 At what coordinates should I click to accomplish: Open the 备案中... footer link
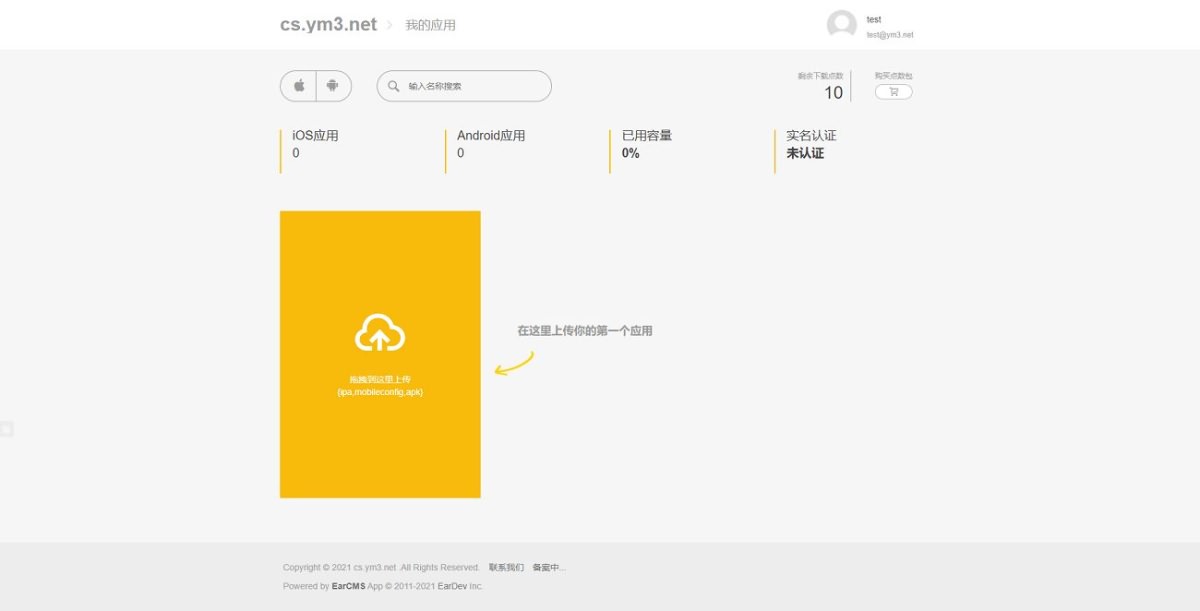(549, 567)
